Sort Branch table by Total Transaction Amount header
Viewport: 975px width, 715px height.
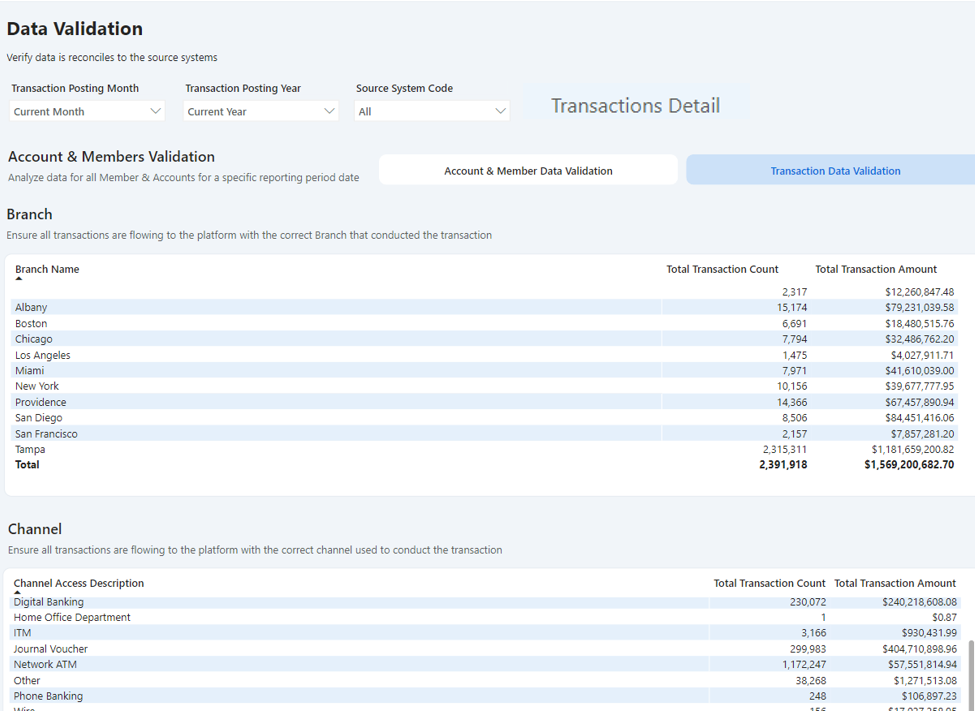875,269
